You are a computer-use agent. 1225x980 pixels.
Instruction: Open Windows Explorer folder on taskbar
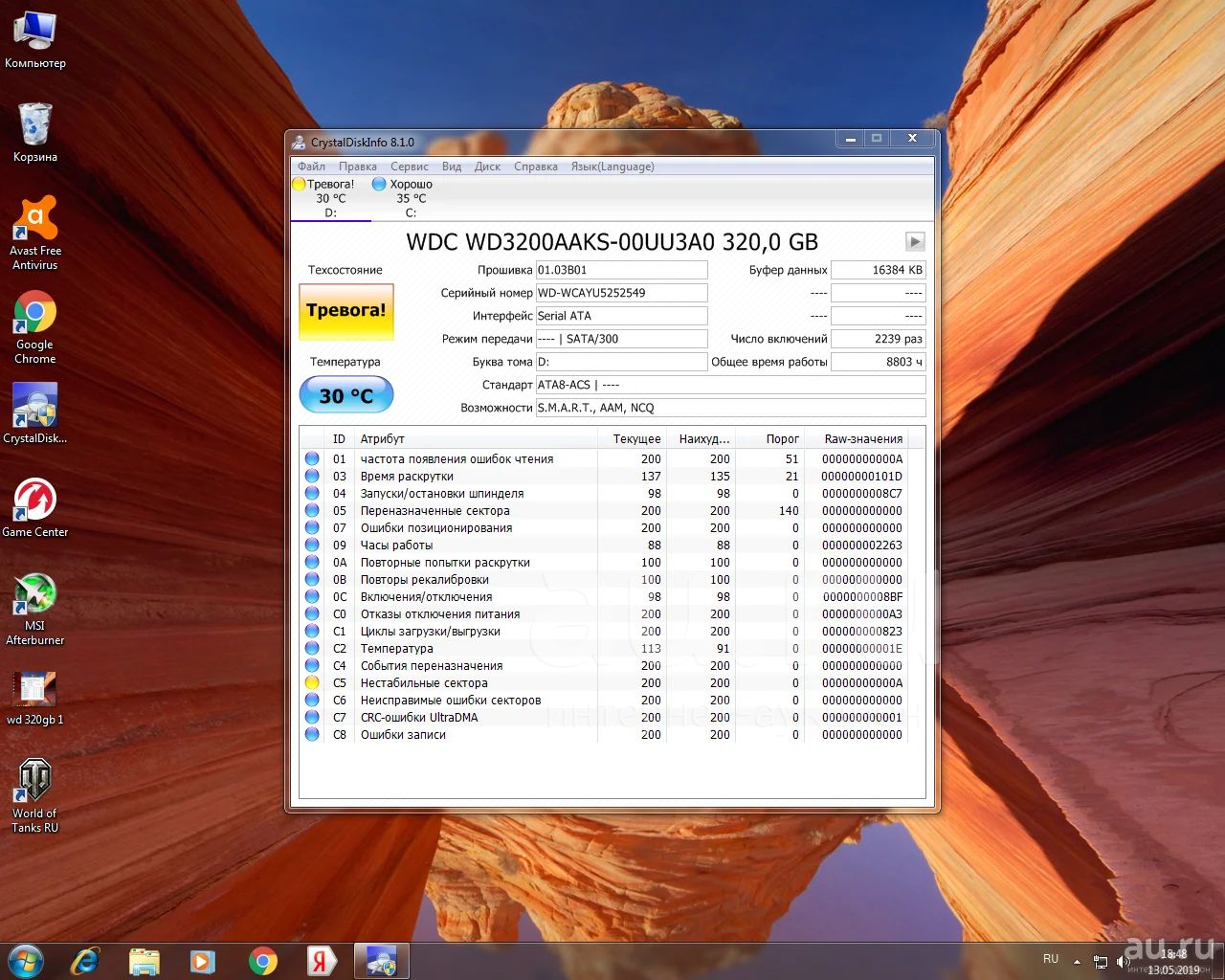(x=145, y=961)
